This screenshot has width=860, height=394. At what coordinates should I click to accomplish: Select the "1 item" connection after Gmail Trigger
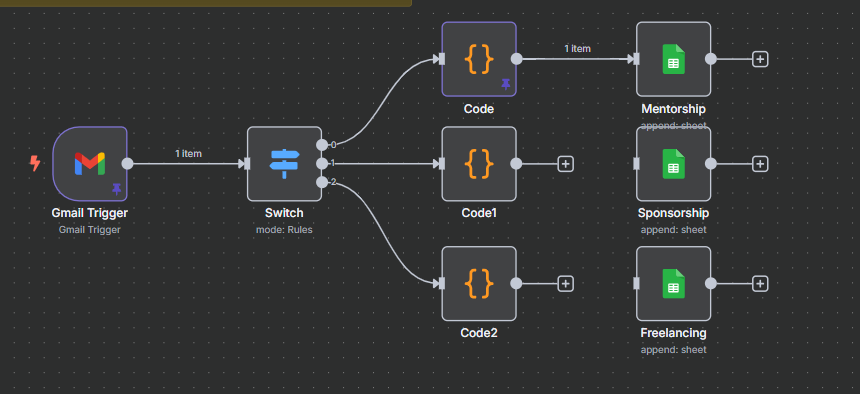coord(188,154)
